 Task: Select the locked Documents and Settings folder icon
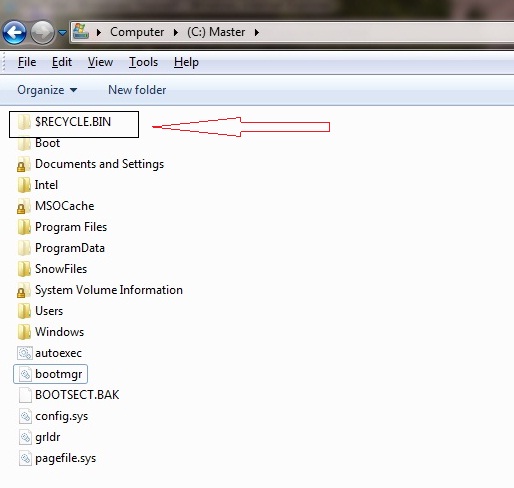click(24, 164)
